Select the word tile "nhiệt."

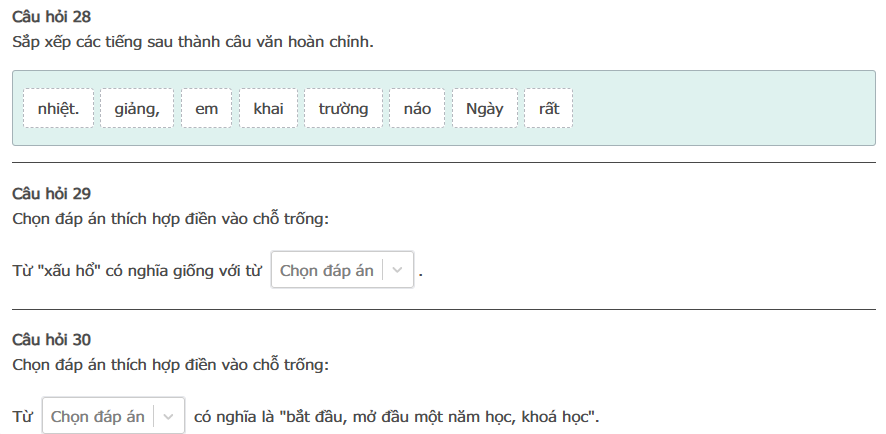[58, 108]
